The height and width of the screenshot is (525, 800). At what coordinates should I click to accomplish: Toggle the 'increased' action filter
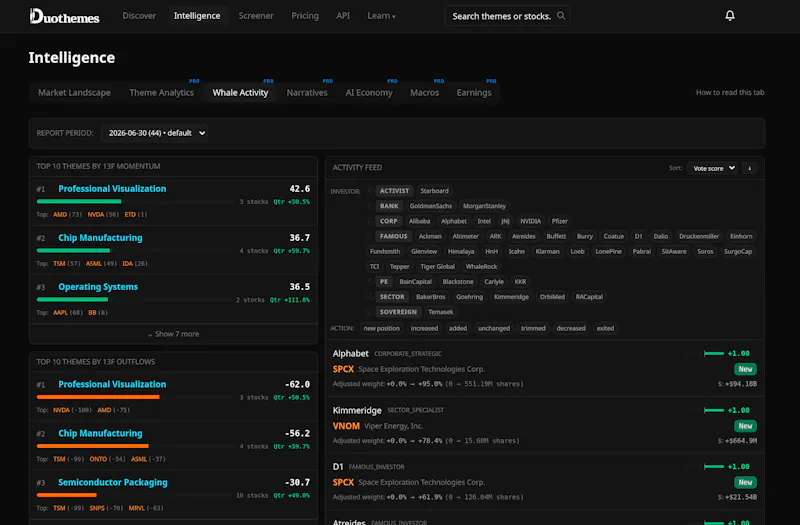pyautogui.click(x=424, y=329)
